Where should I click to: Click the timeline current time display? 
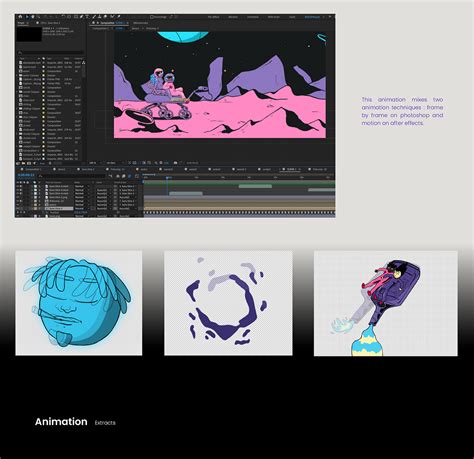point(26,175)
